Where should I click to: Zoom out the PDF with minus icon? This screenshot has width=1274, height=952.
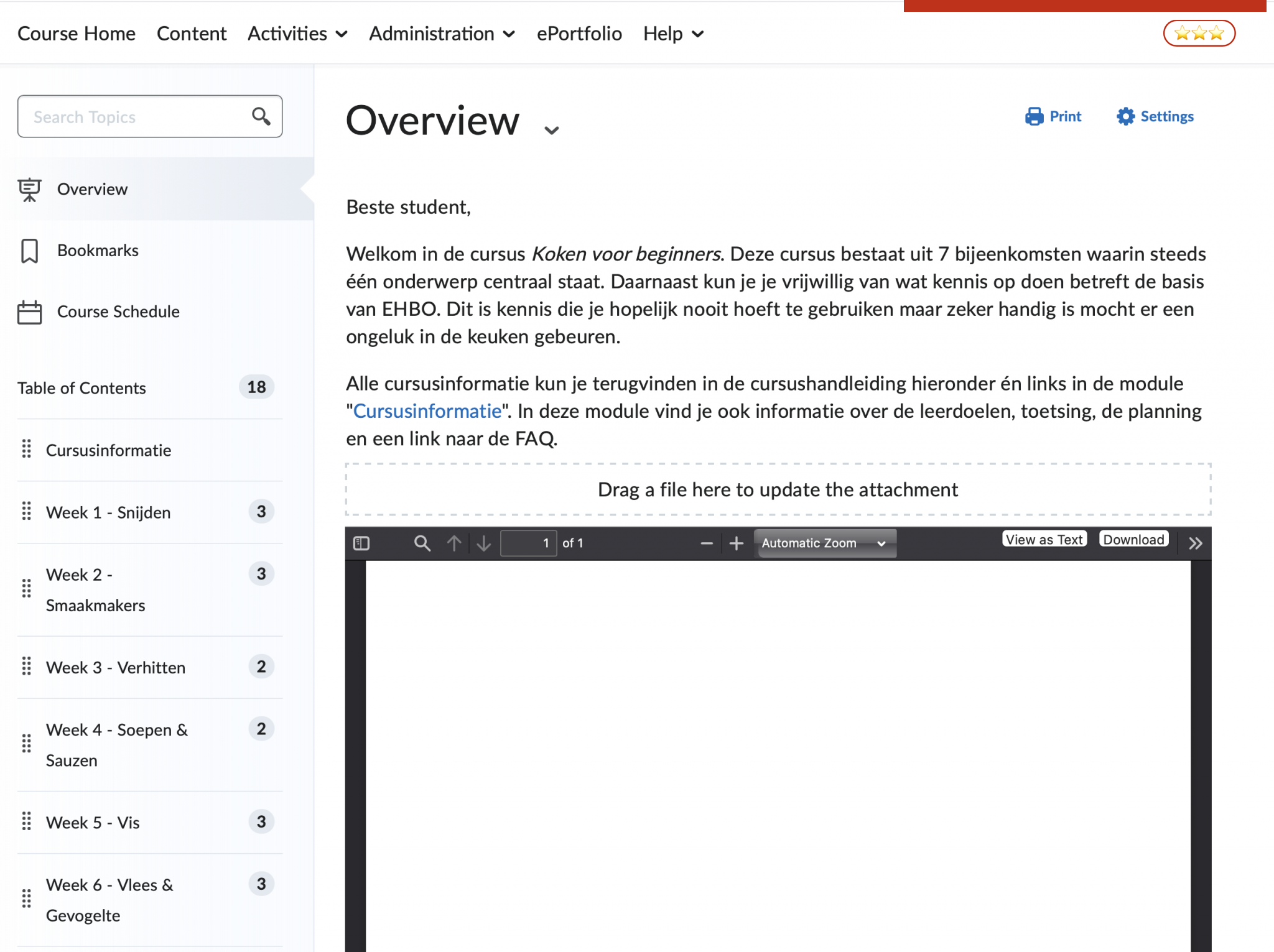tap(706, 543)
